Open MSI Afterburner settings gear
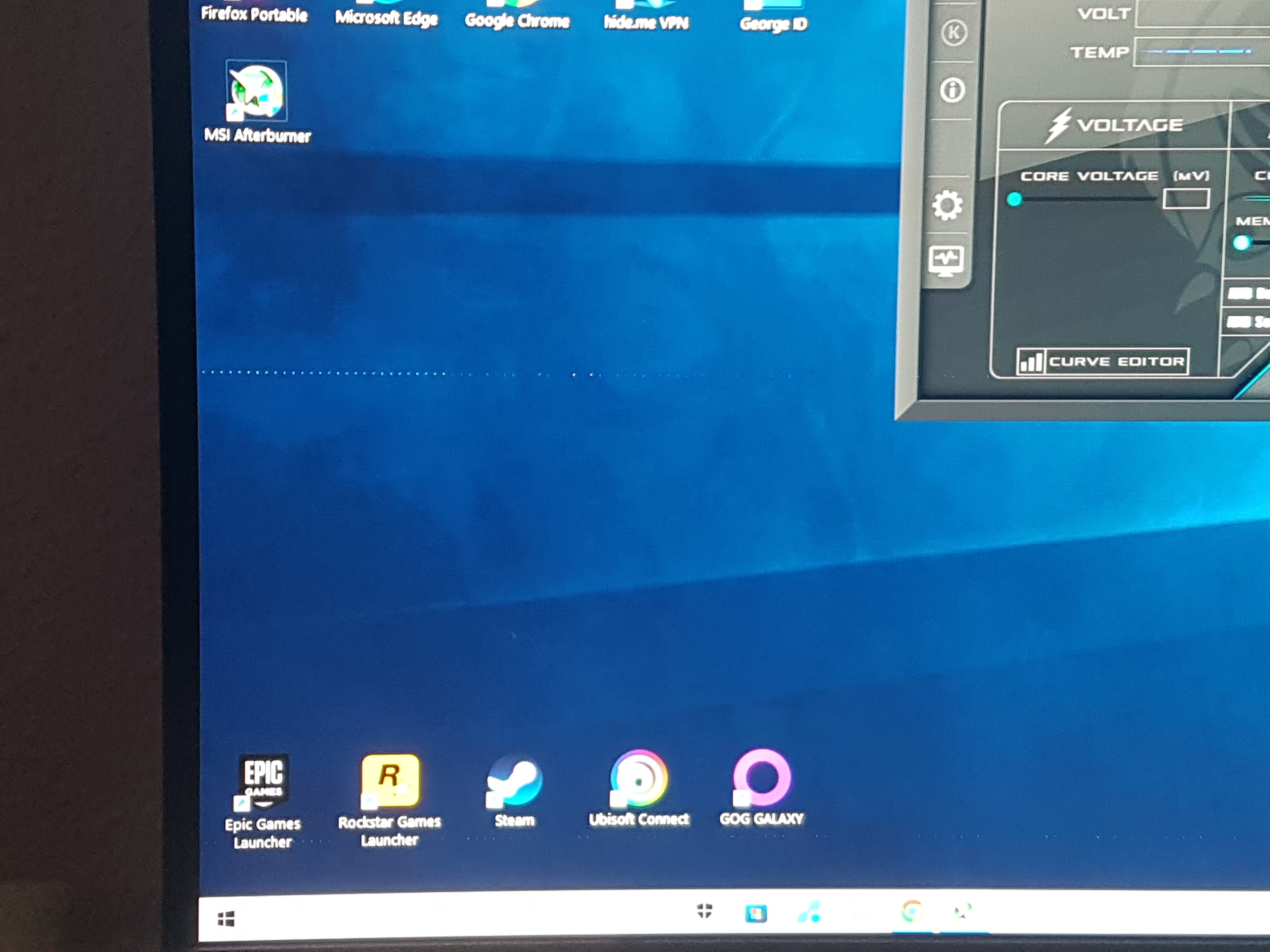Image resolution: width=1270 pixels, height=952 pixels. 947,205
